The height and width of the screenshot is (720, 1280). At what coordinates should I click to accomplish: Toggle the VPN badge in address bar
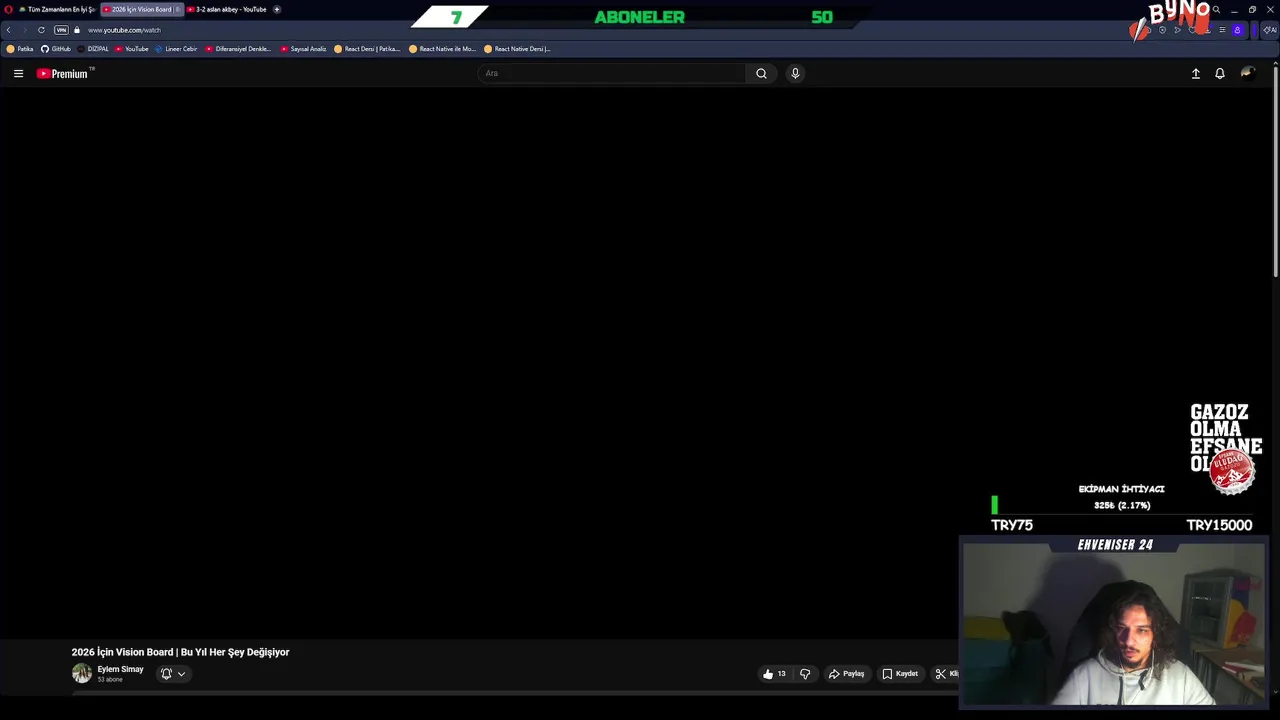click(x=61, y=30)
